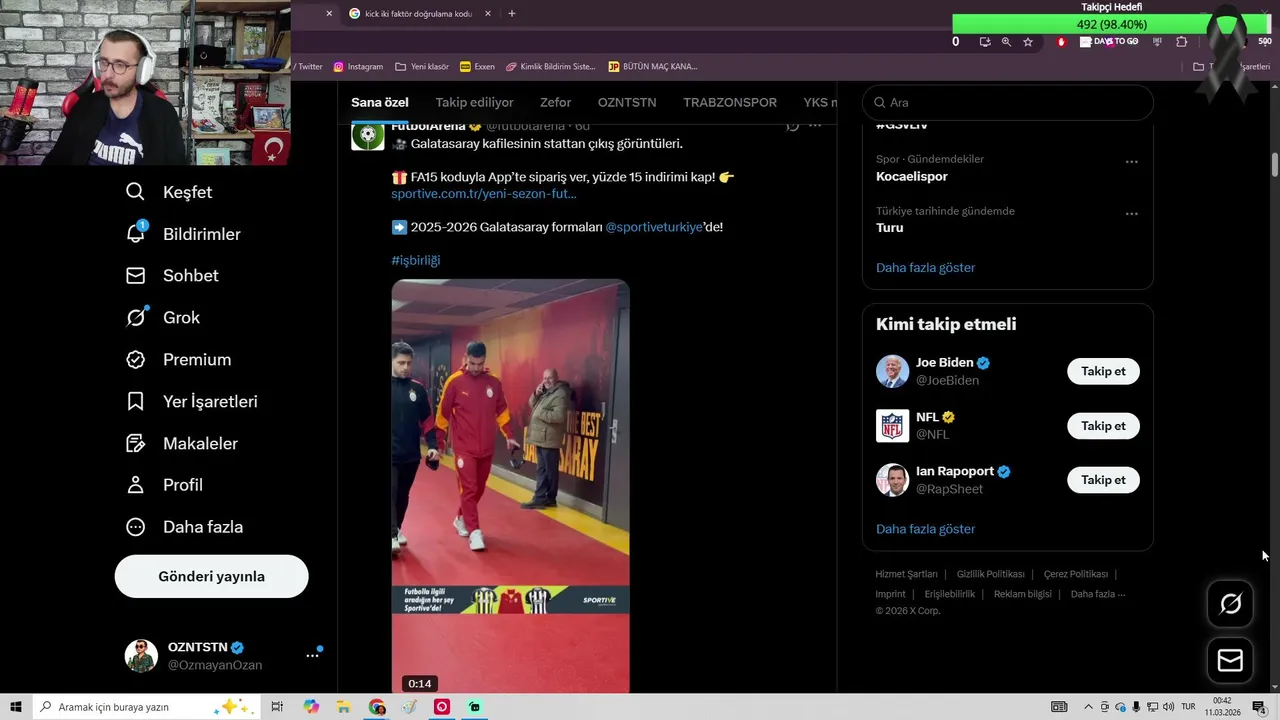
Task: Click floating messages envelope button
Action: point(1230,661)
